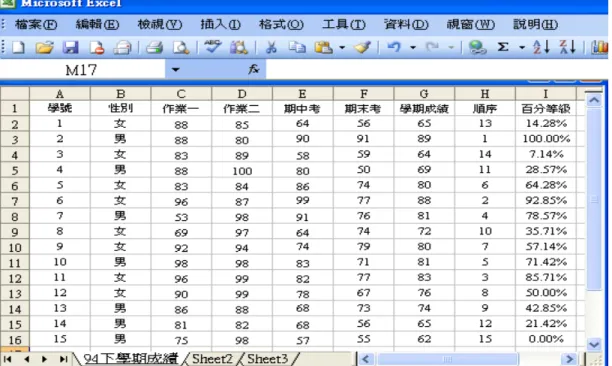This screenshot has width=612, height=366.
Task: Select the cell containing 100 in 作業二 column
Action: [242, 171]
